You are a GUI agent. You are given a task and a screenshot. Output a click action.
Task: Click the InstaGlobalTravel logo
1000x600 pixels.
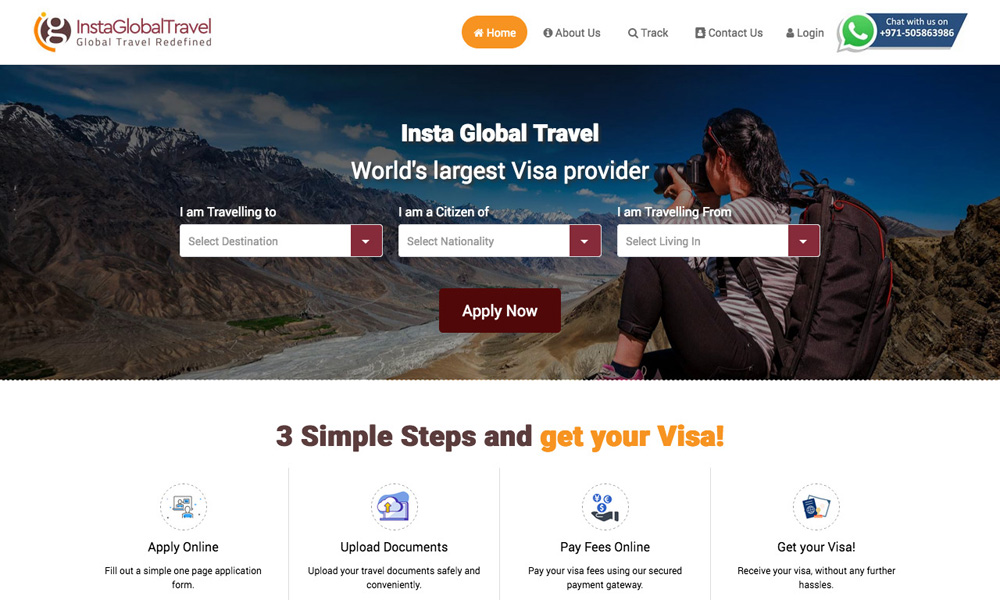click(x=122, y=32)
